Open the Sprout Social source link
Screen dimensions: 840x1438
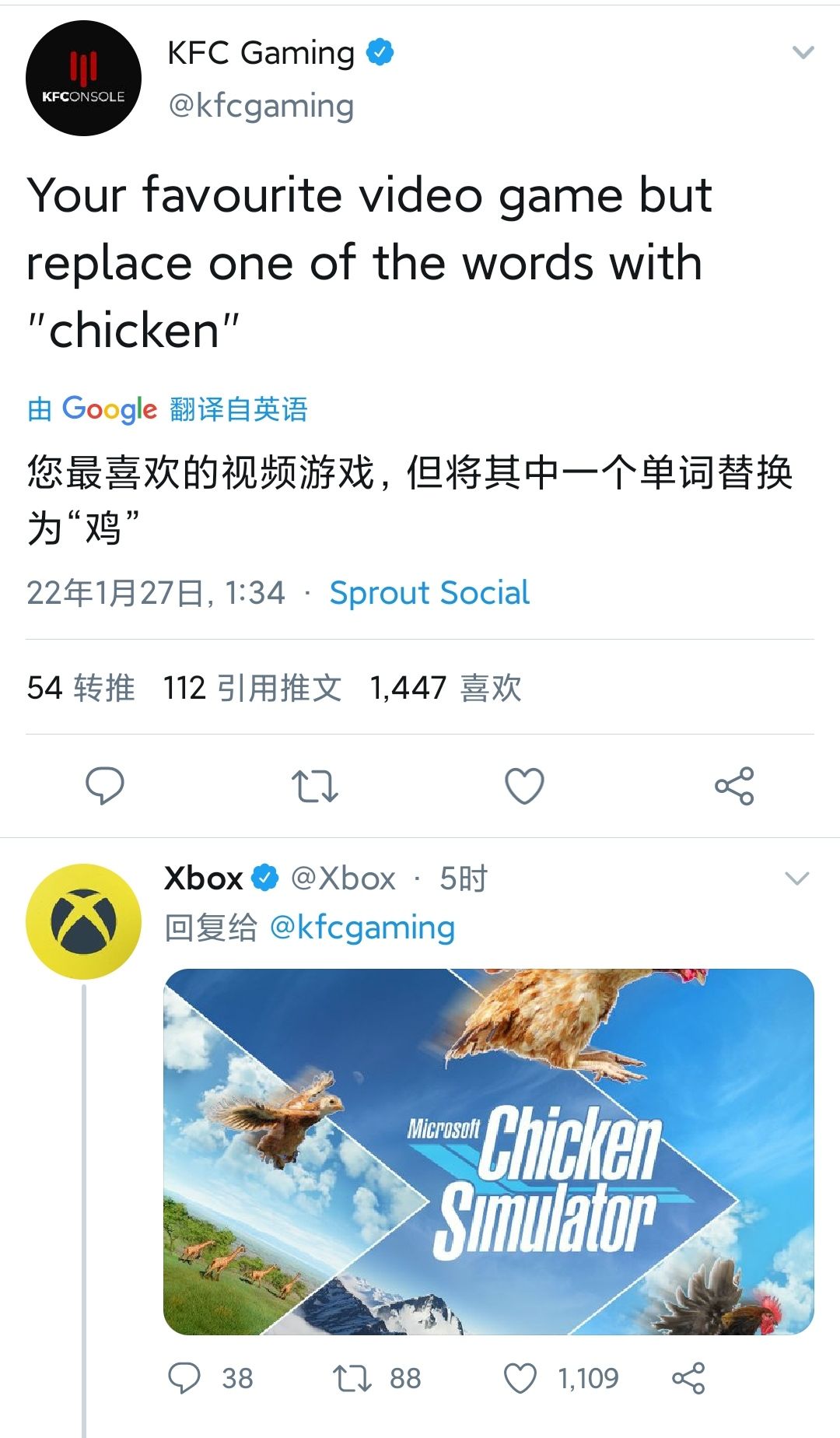point(429,593)
